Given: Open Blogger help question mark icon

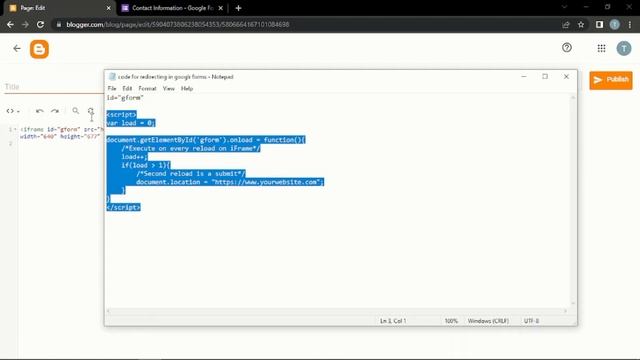Looking at the screenshot, I should coord(567,48).
